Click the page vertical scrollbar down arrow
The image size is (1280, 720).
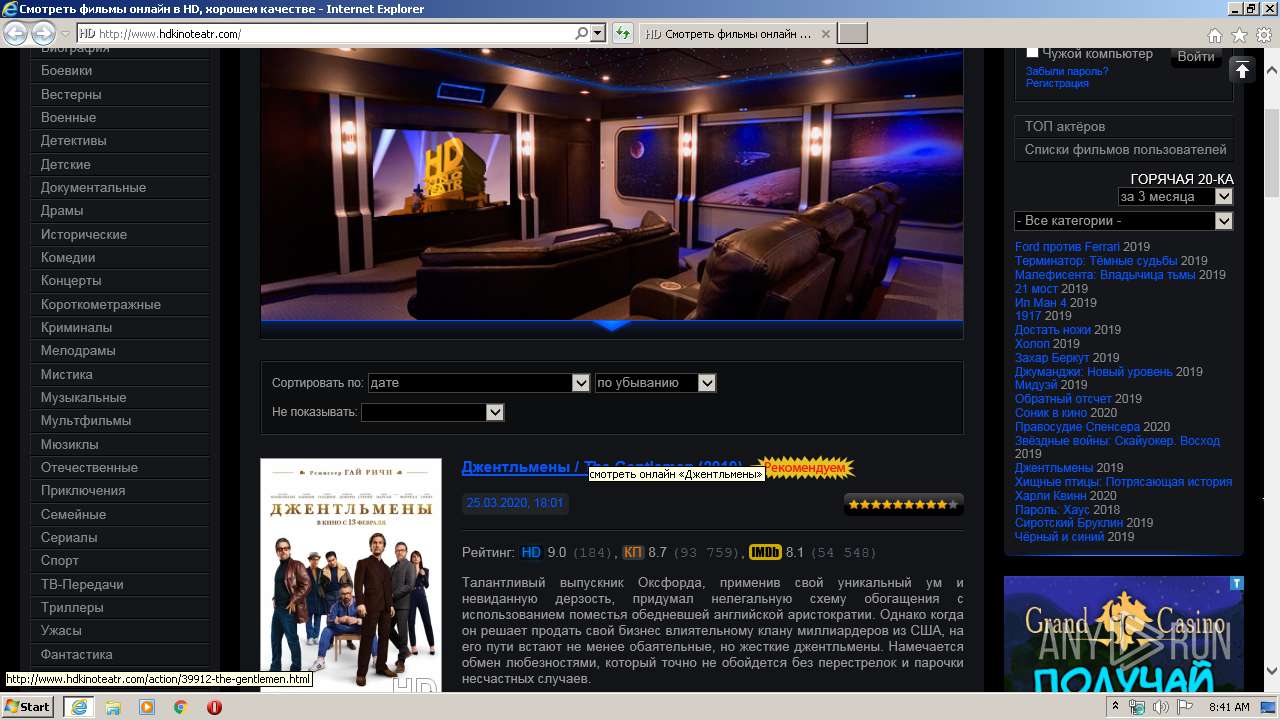point(1271,671)
